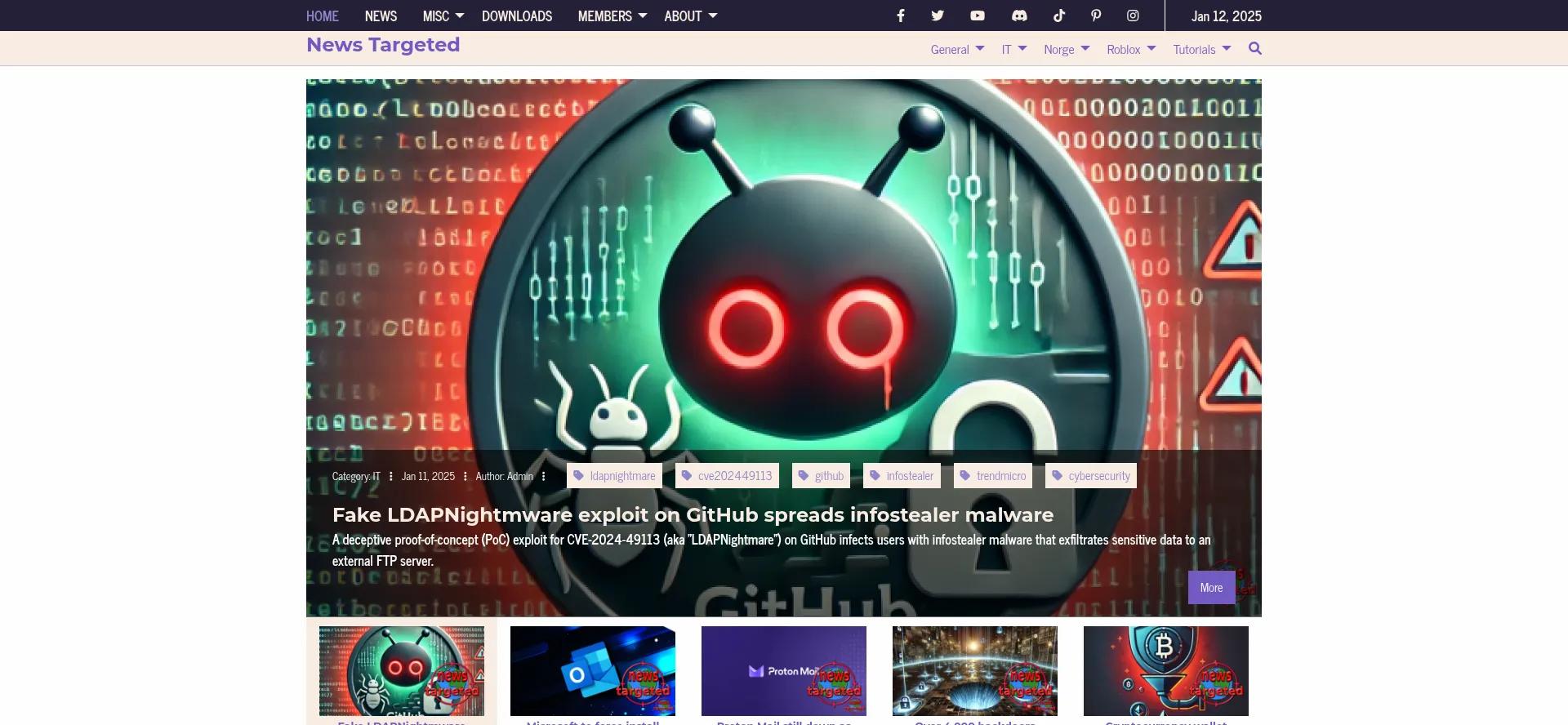The height and width of the screenshot is (725, 1568).
Task: Open the DOWNLOADS menu item
Action: pos(517,16)
